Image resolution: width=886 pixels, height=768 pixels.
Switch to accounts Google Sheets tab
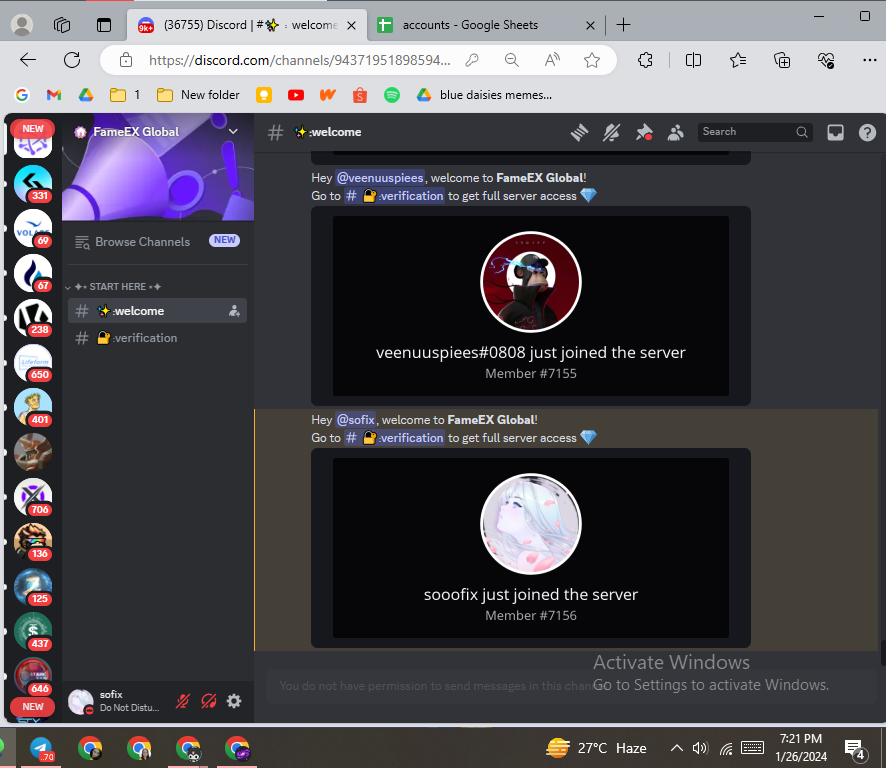click(485, 25)
